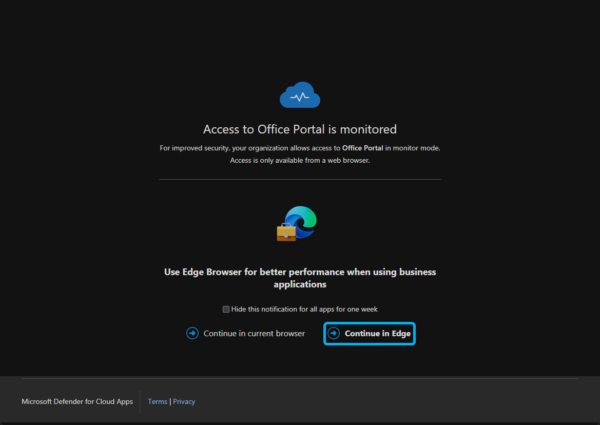Click the 'applications' word ending the Edge heading
Viewport: 600px width, 425px height.
coord(300,285)
